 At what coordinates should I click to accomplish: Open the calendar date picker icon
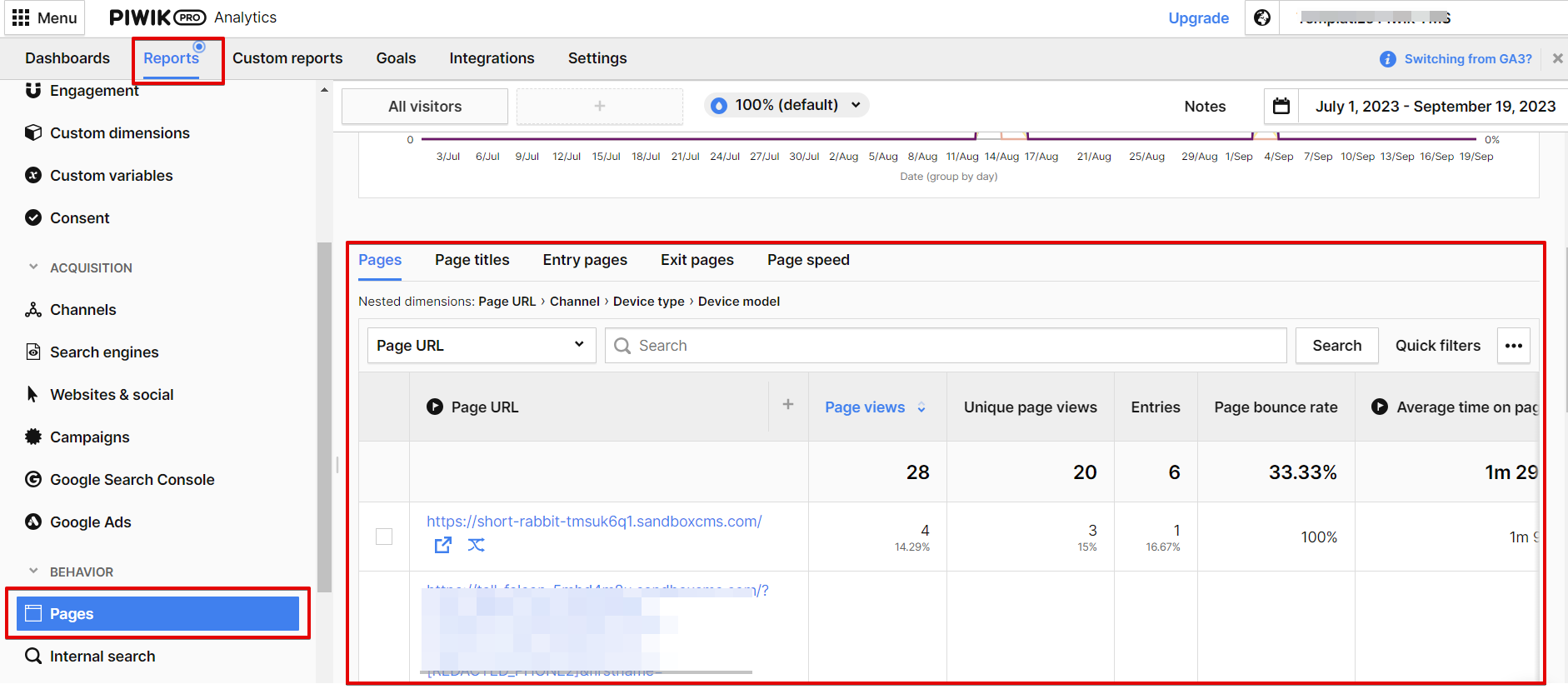point(1281,106)
